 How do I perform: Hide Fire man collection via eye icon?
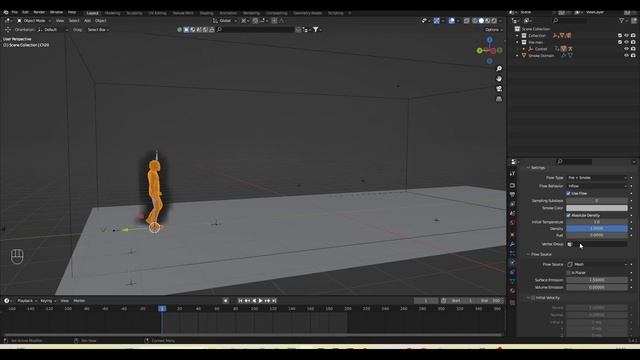pyautogui.click(x=627, y=42)
